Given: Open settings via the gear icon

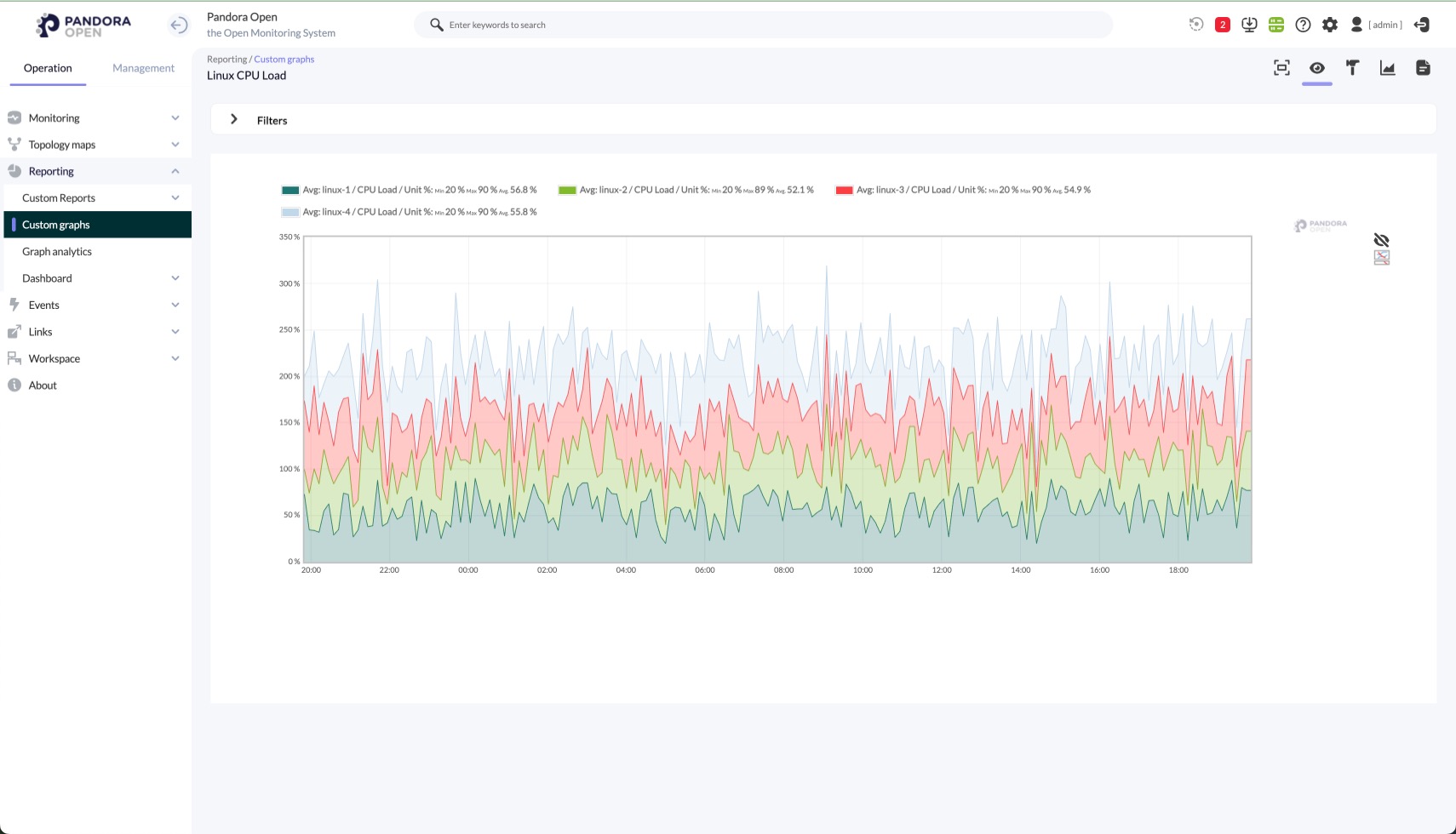Looking at the screenshot, I should click(1330, 25).
